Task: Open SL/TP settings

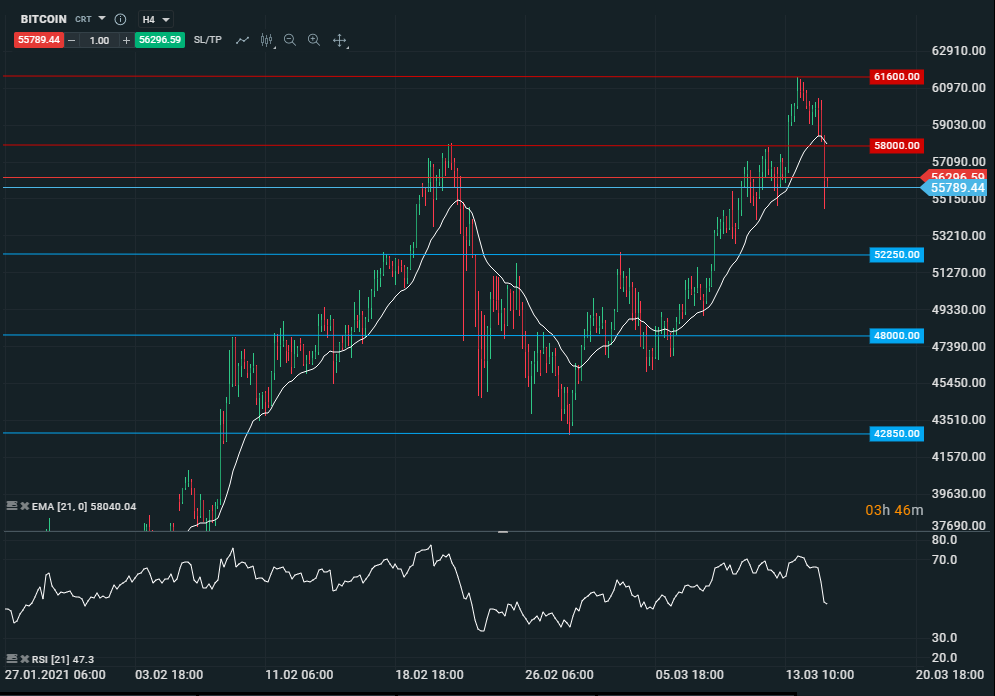Action: tap(208, 39)
